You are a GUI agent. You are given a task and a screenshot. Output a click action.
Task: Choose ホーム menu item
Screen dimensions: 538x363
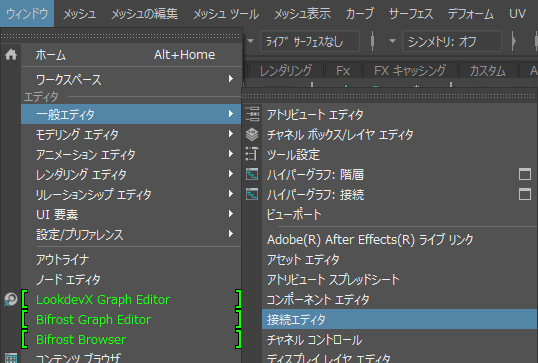[131, 55]
